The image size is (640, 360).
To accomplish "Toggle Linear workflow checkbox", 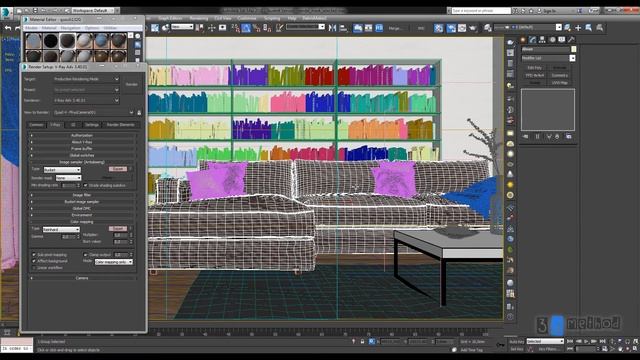I will click(x=34, y=268).
